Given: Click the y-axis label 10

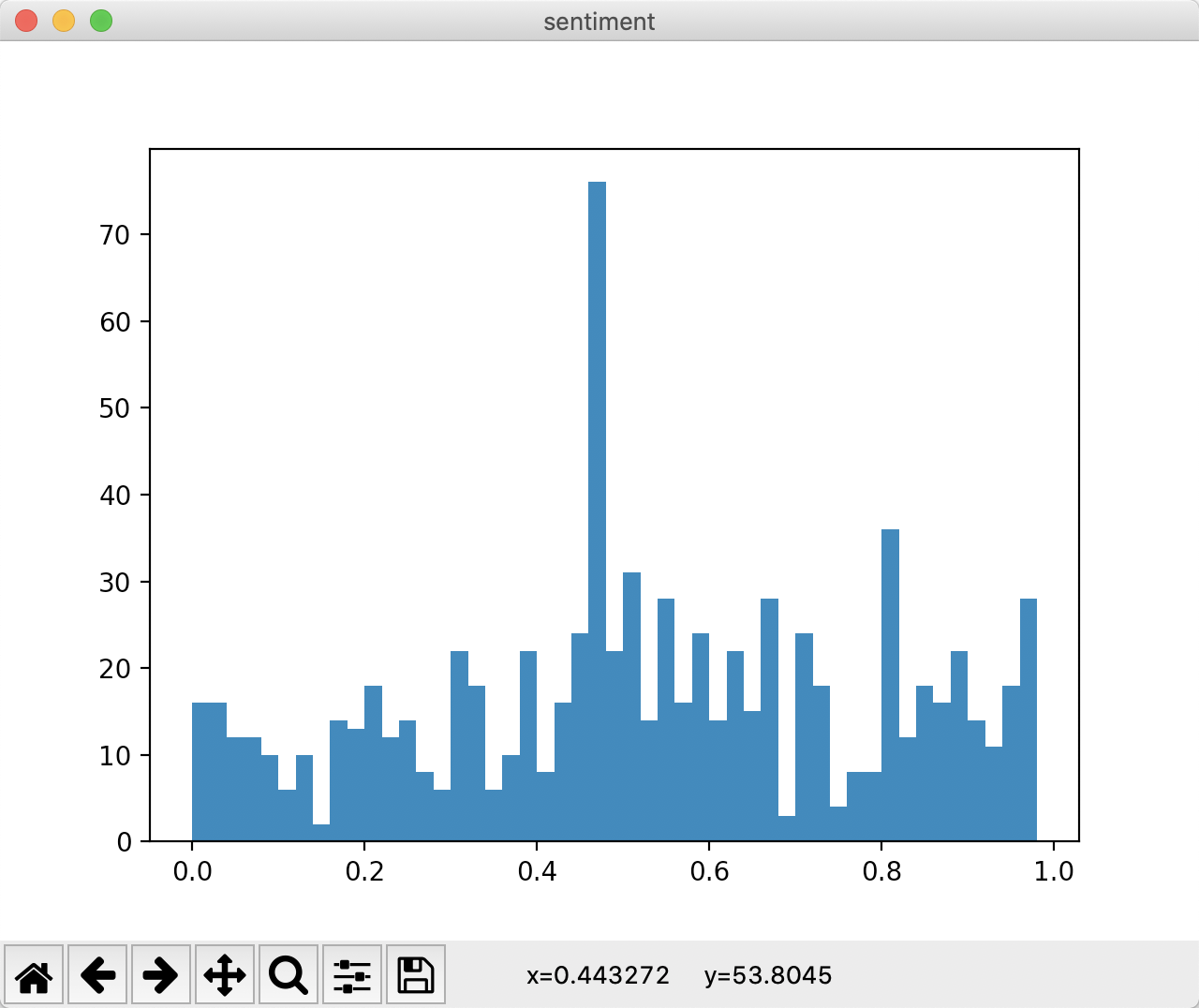Looking at the screenshot, I should pyautogui.click(x=114, y=756).
